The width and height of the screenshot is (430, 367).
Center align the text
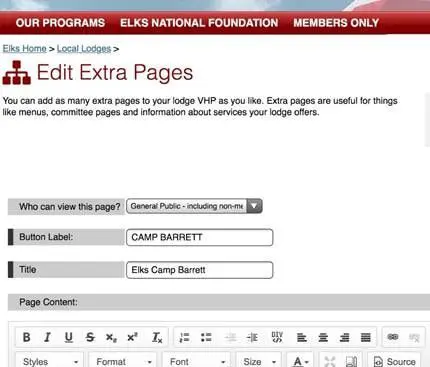click(x=323, y=337)
